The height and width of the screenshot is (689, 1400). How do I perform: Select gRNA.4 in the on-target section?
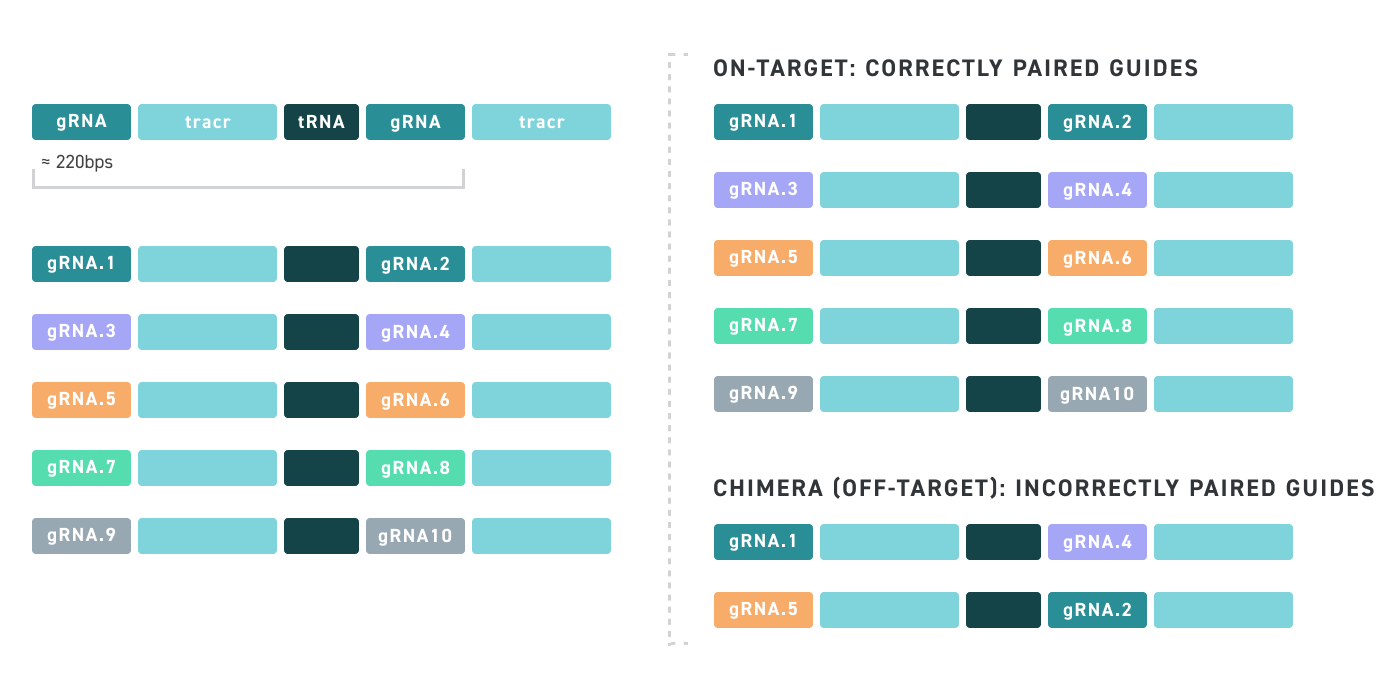click(x=1097, y=190)
